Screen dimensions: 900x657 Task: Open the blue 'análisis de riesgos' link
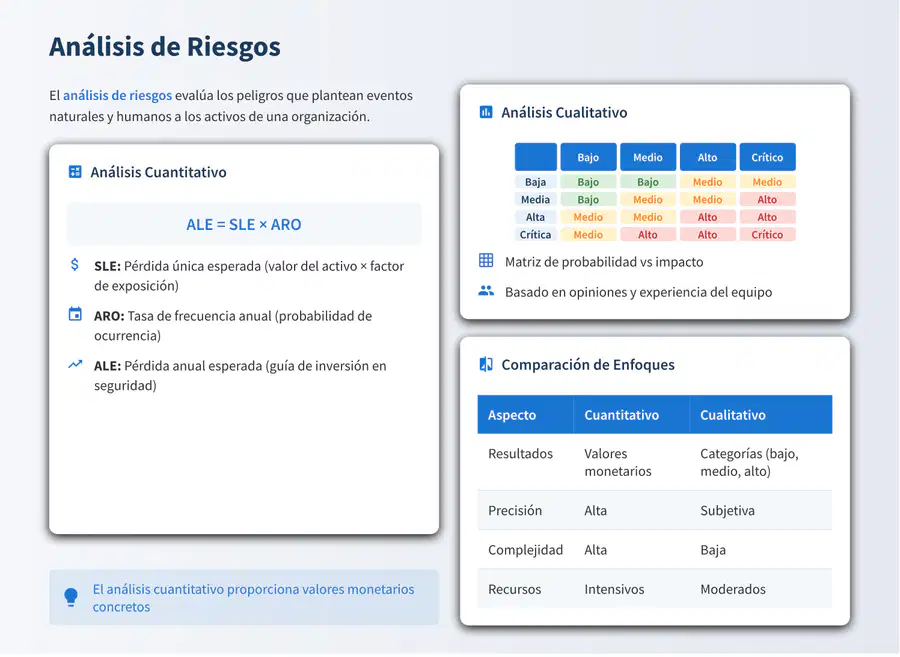(117, 95)
